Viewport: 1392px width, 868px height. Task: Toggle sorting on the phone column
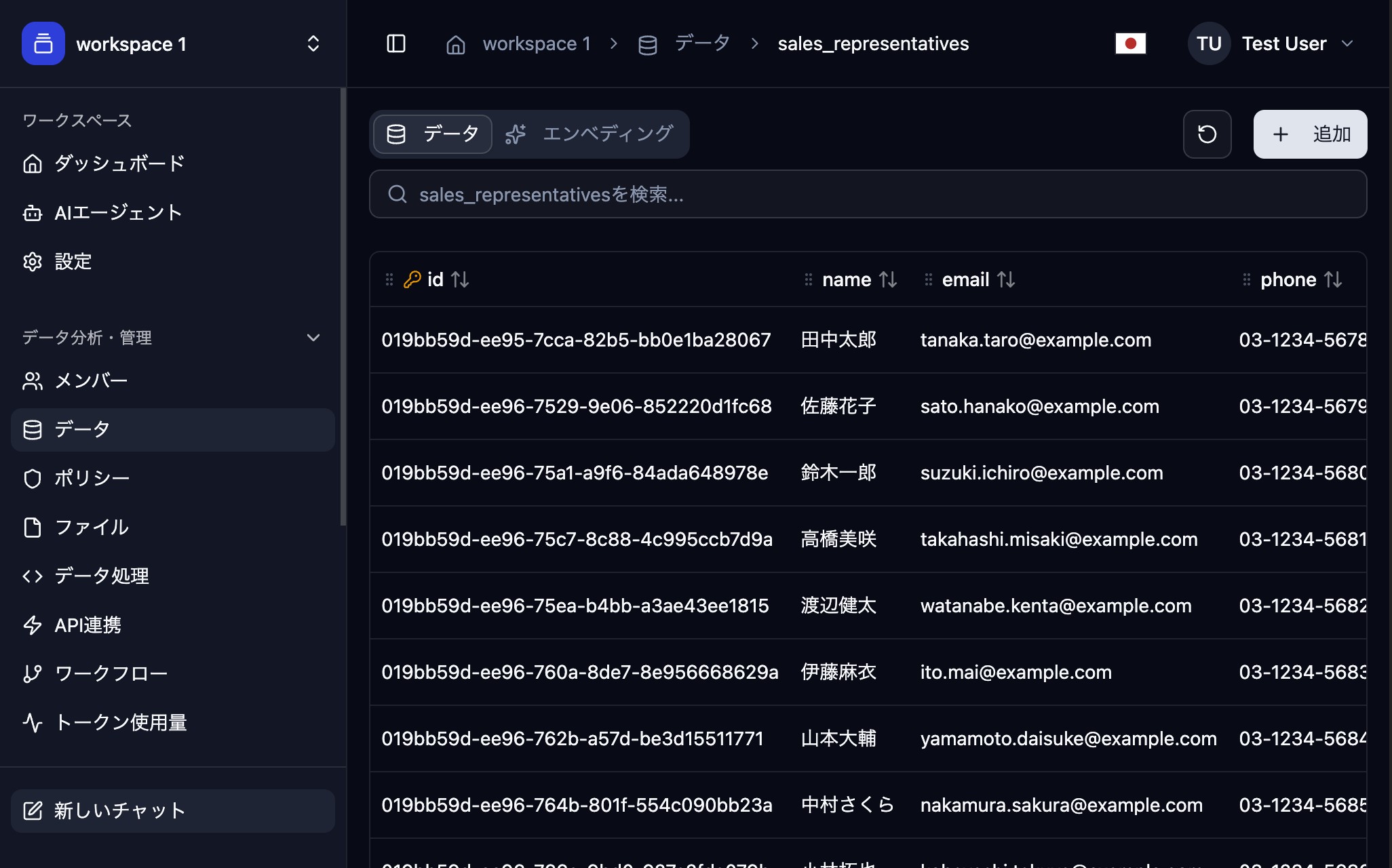[x=1334, y=279]
